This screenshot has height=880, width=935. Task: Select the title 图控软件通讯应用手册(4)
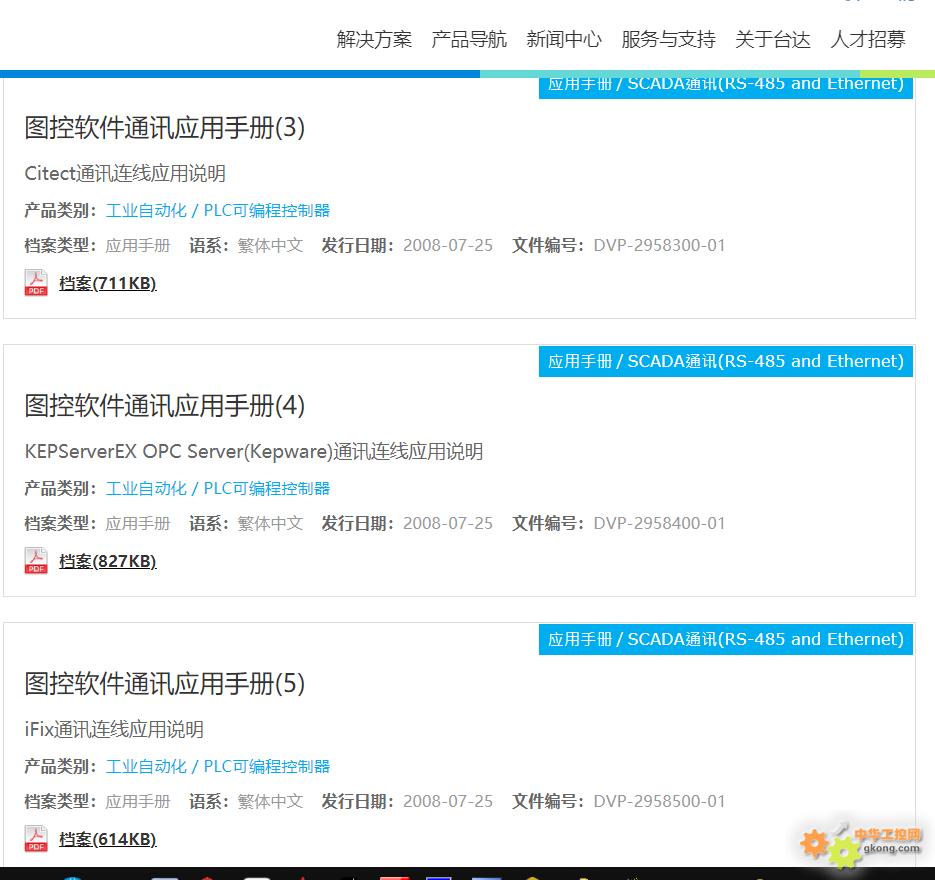(165, 405)
